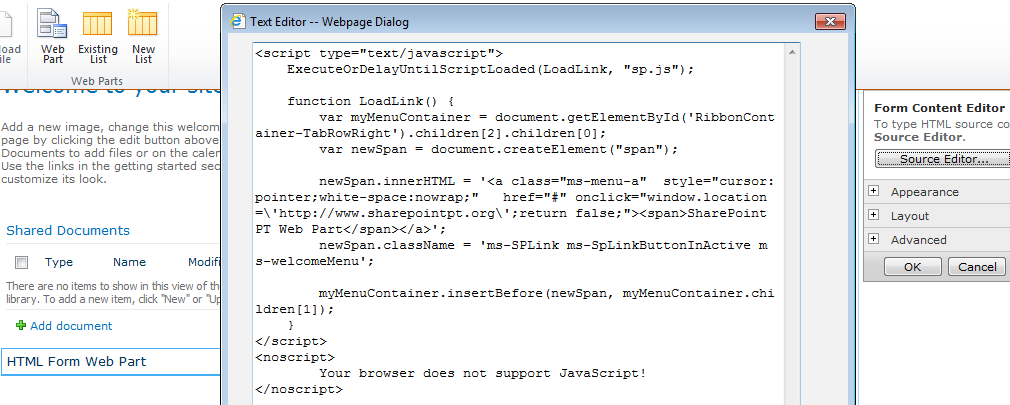1010x405 pixels.
Task: Expand the Appearance section
Action: [873, 191]
